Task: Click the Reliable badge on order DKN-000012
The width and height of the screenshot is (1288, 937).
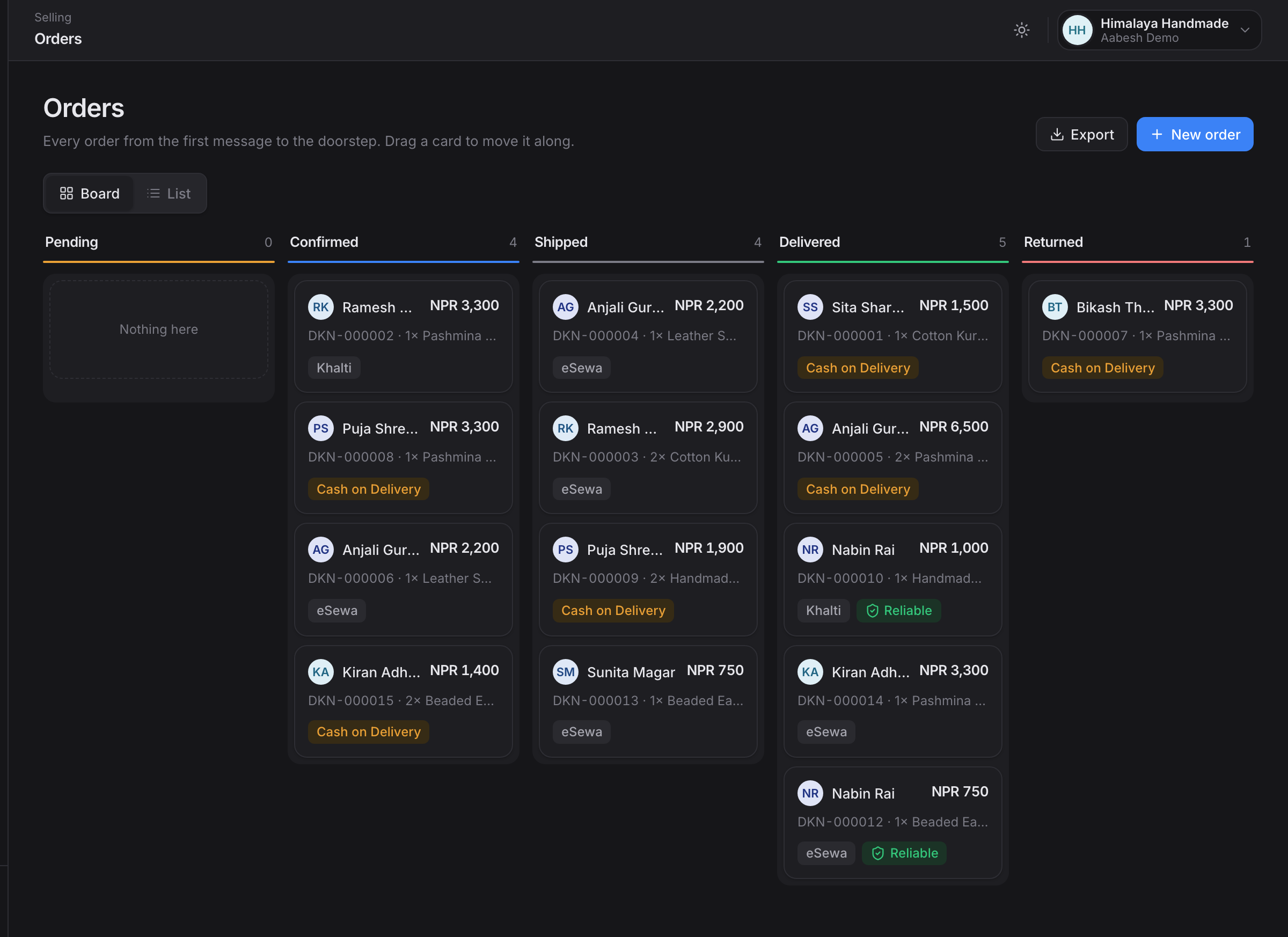Action: (x=904, y=853)
